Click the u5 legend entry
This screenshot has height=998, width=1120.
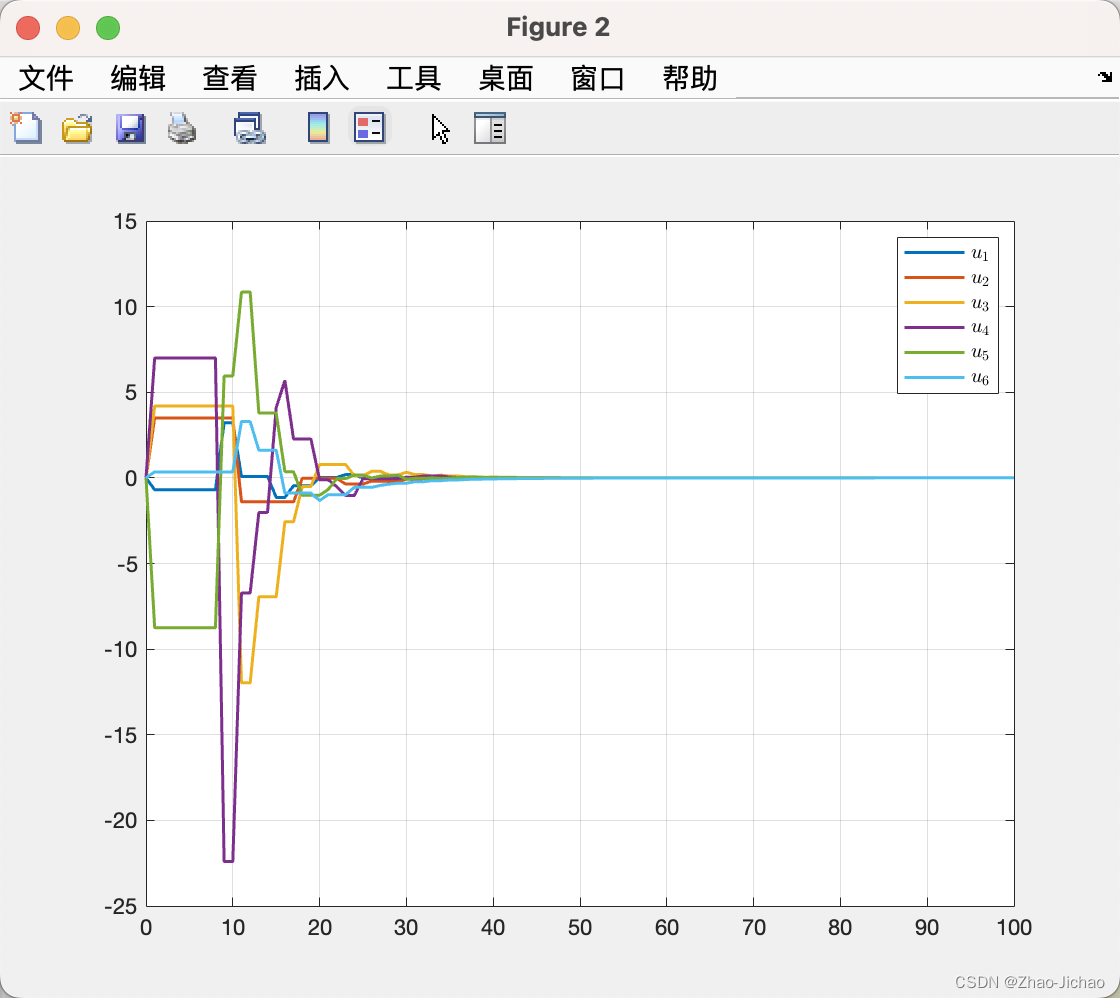[947, 352]
